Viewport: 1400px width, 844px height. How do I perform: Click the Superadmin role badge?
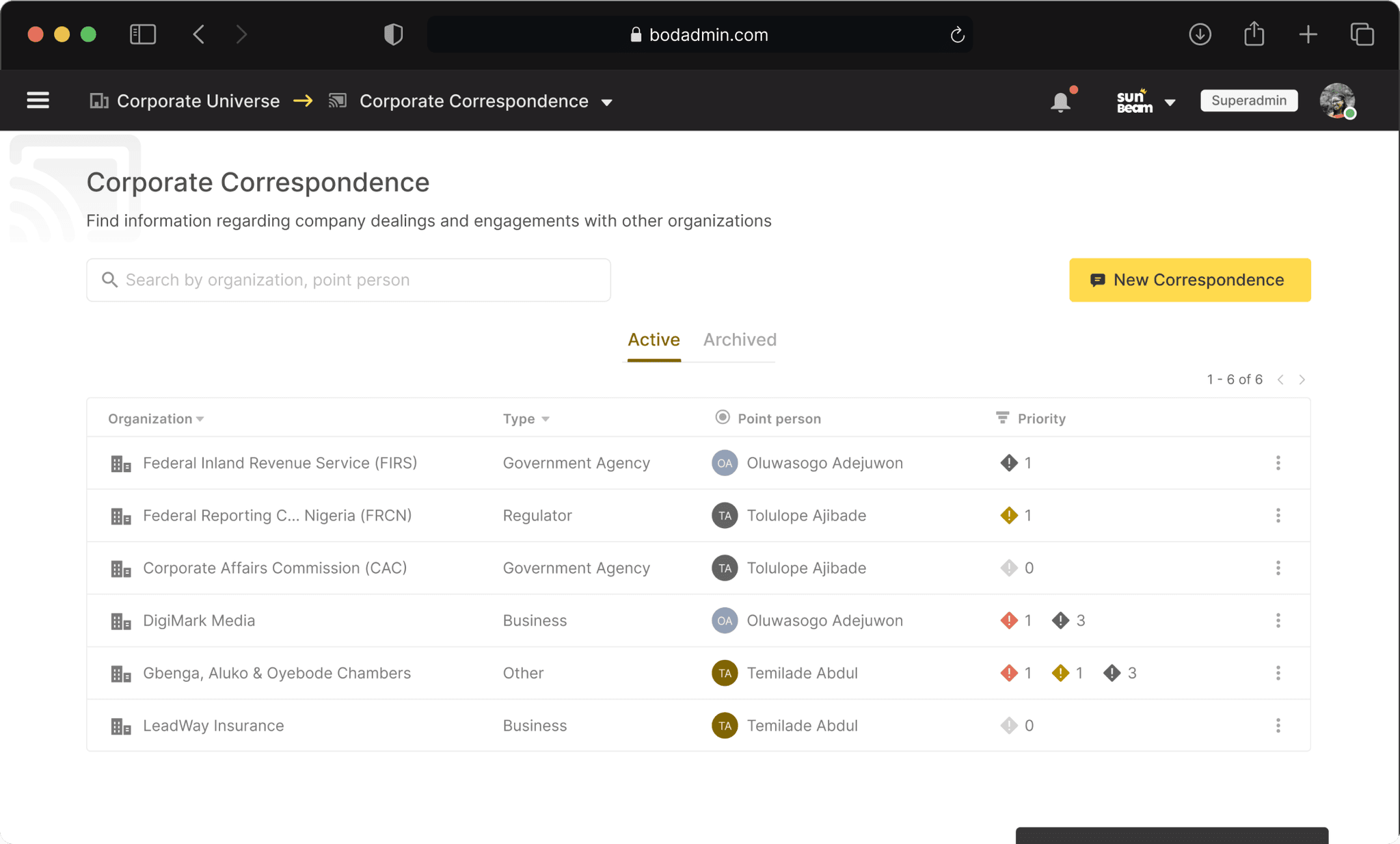point(1249,101)
